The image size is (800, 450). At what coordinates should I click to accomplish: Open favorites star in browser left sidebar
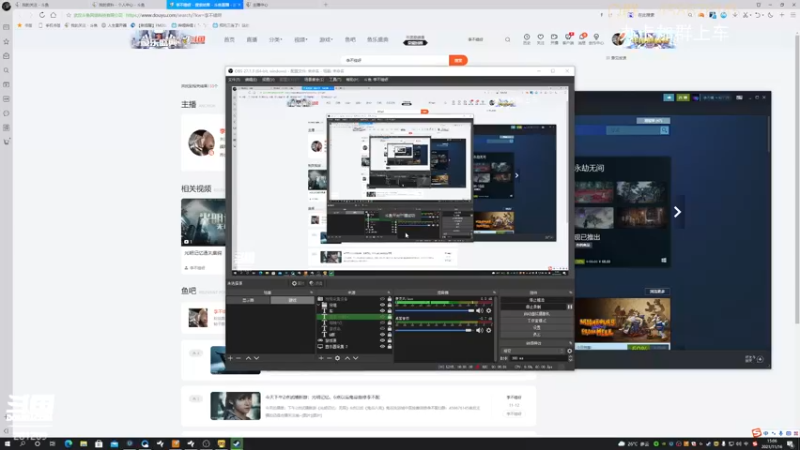6,41
